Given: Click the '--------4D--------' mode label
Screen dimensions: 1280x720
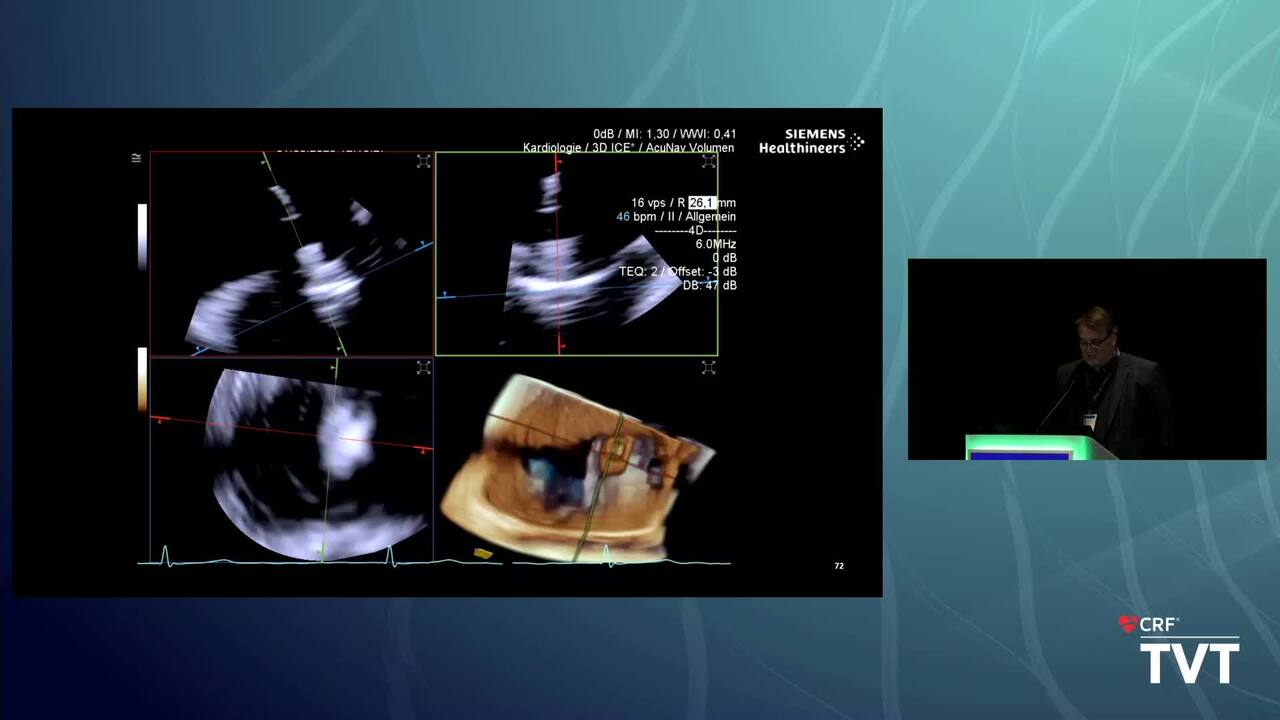Looking at the screenshot, I should click(696, 230).
